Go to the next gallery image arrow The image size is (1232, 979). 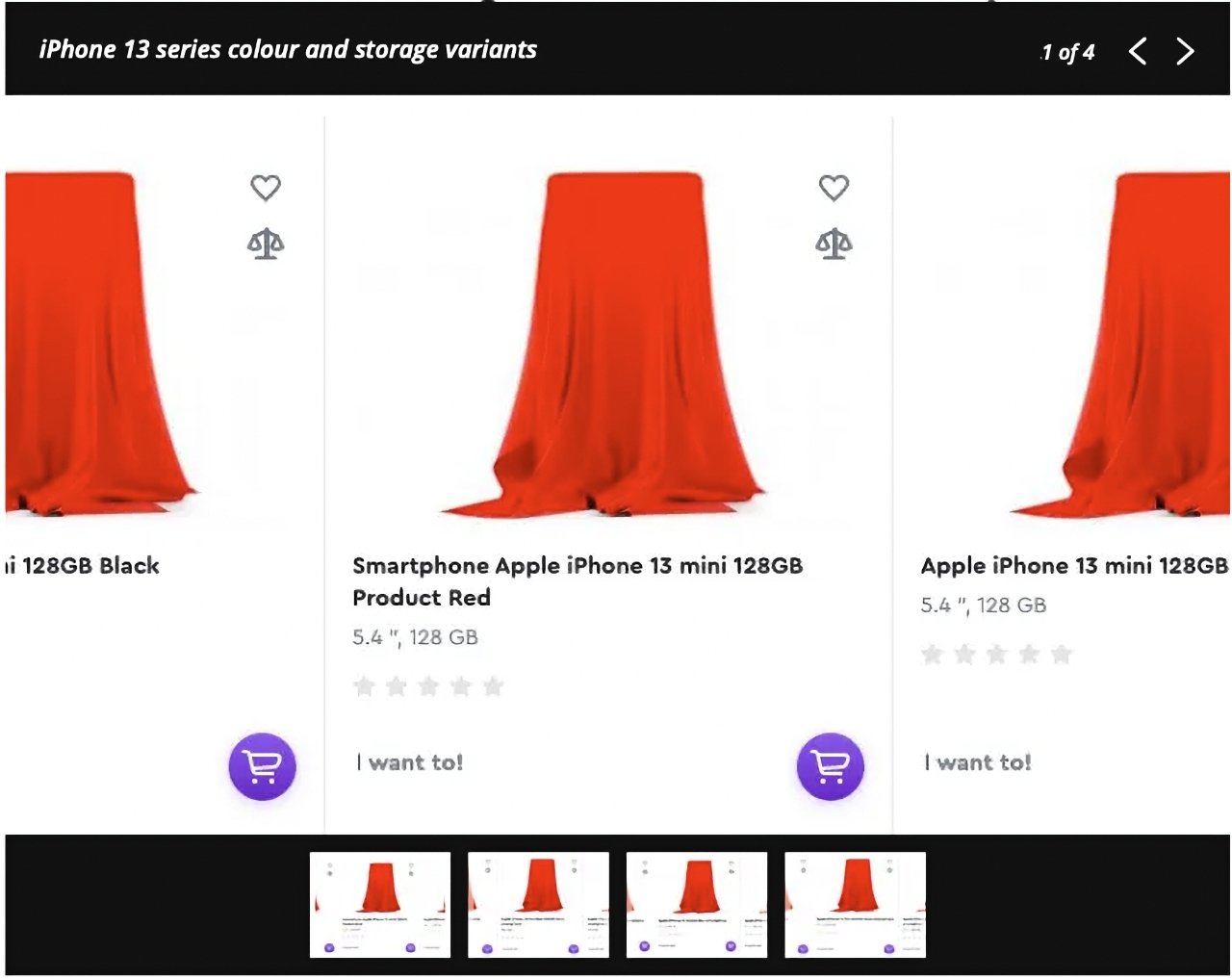point(1185,51)
